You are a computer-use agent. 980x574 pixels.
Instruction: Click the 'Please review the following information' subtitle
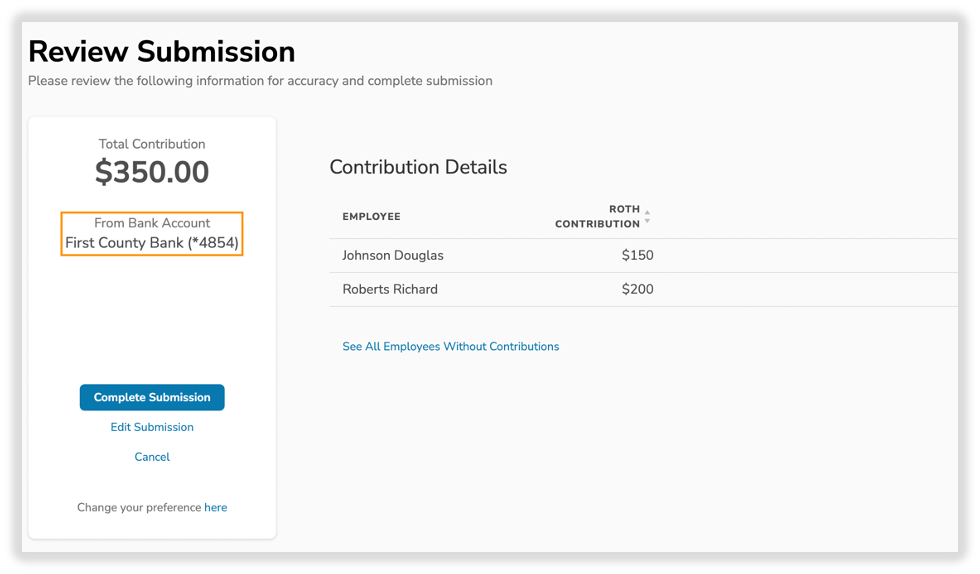pos(260,81)
